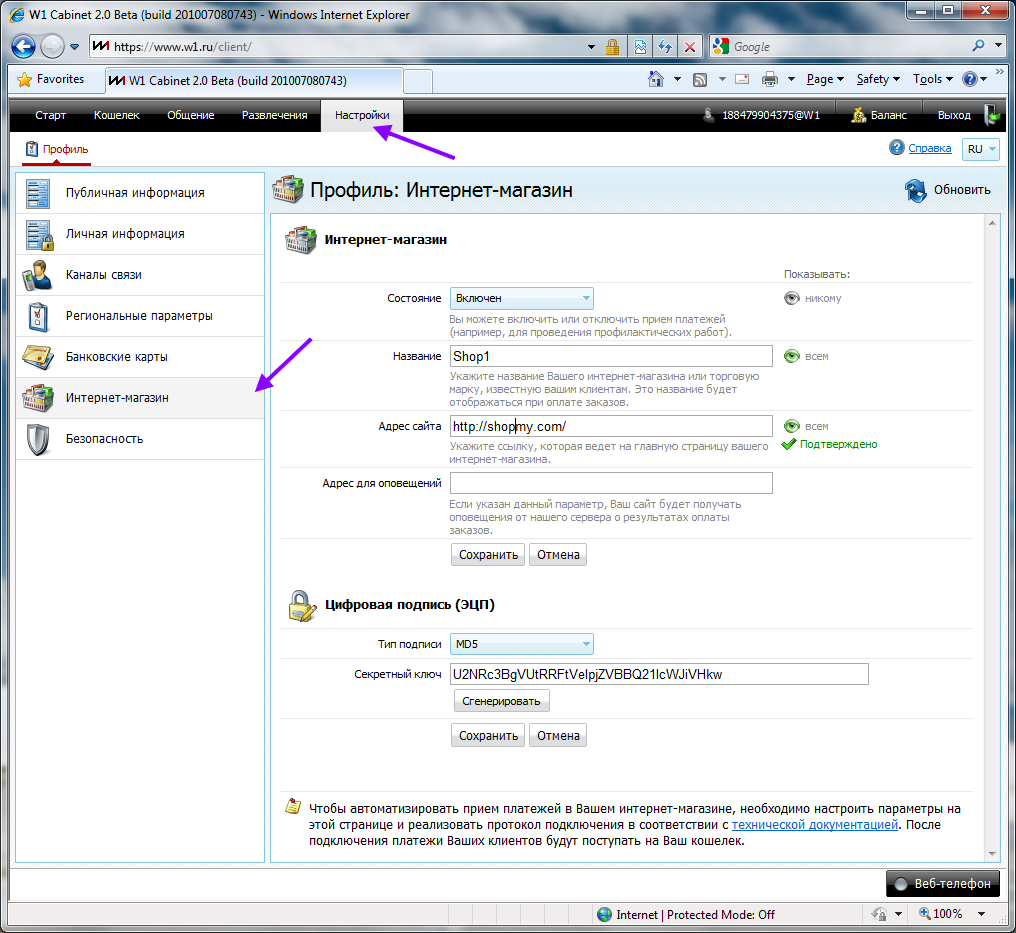1016x933 pixels.
Task: Click Отмена in Цифровая подпись section
Action: tap(558, 735)
